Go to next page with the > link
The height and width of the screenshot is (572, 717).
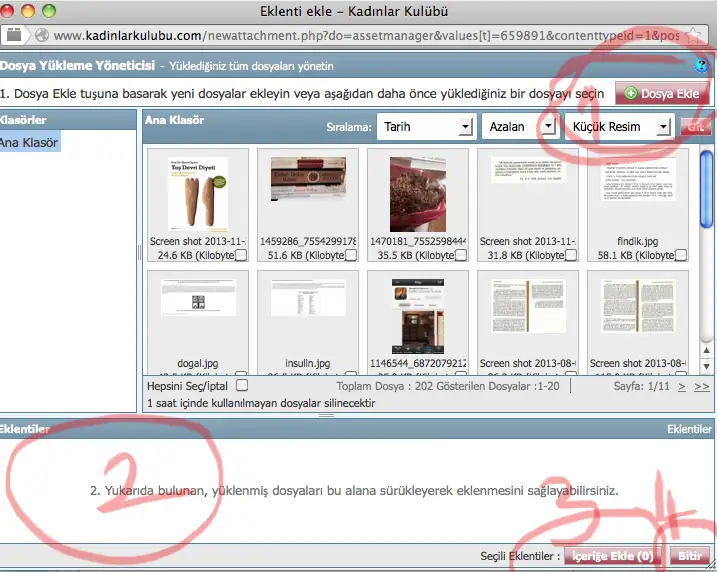(681, 385)
